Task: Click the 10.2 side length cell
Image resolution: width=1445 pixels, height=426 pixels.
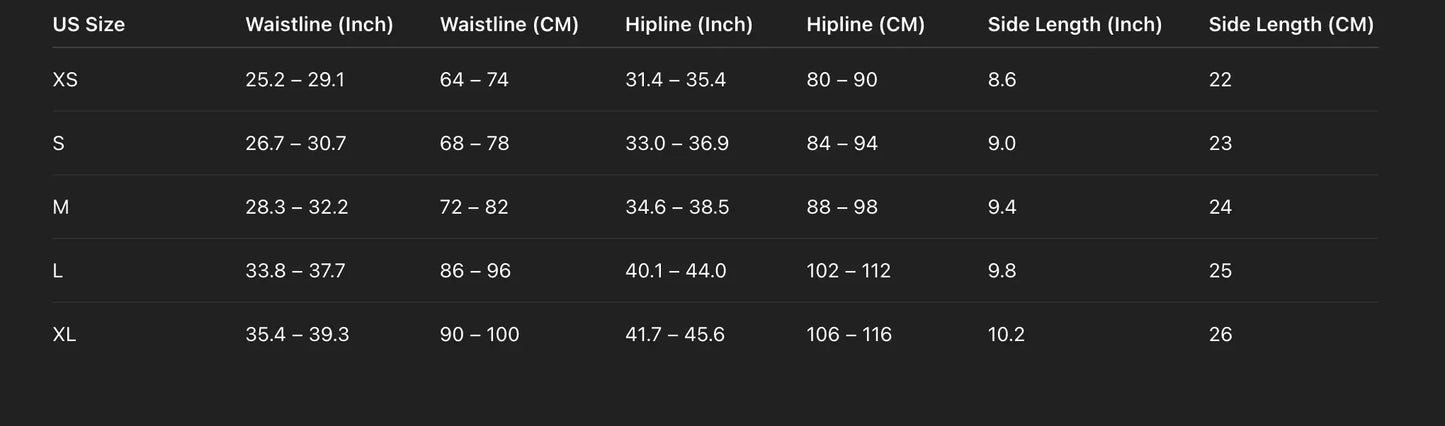Action: tap(1006, 334)
